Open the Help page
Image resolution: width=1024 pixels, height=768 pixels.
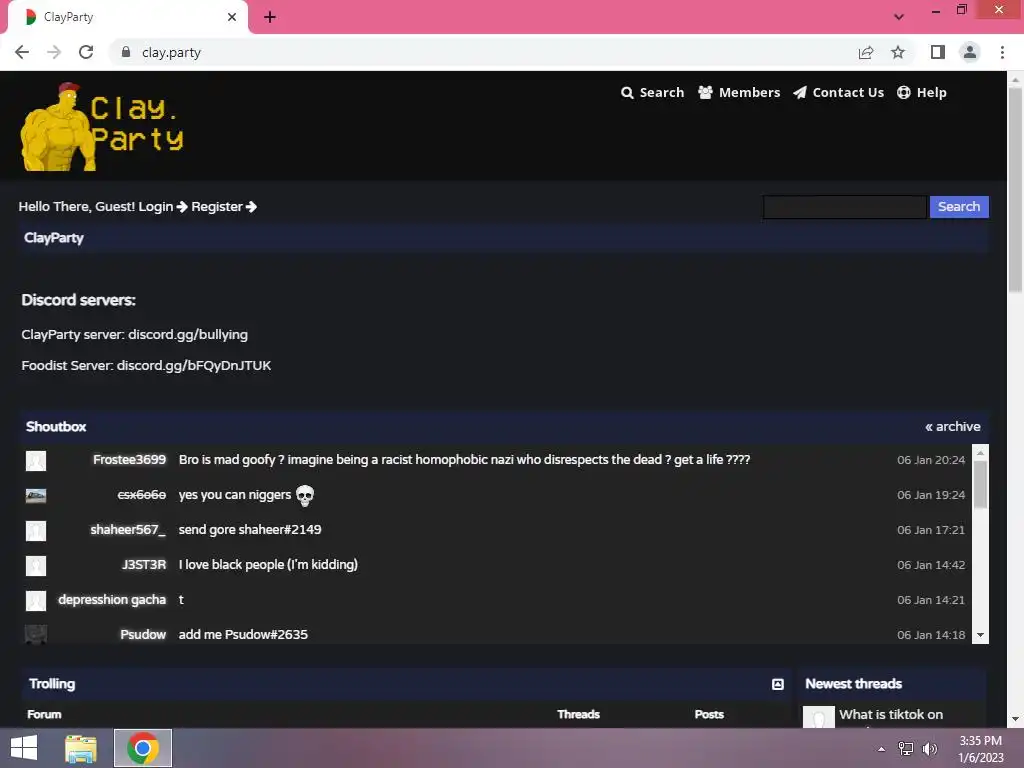(921, 93)
